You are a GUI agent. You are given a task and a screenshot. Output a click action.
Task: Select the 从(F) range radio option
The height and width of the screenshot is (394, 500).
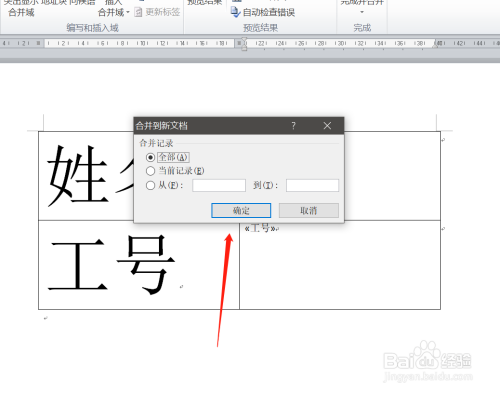pyautogui.click(x=150, y=185)
